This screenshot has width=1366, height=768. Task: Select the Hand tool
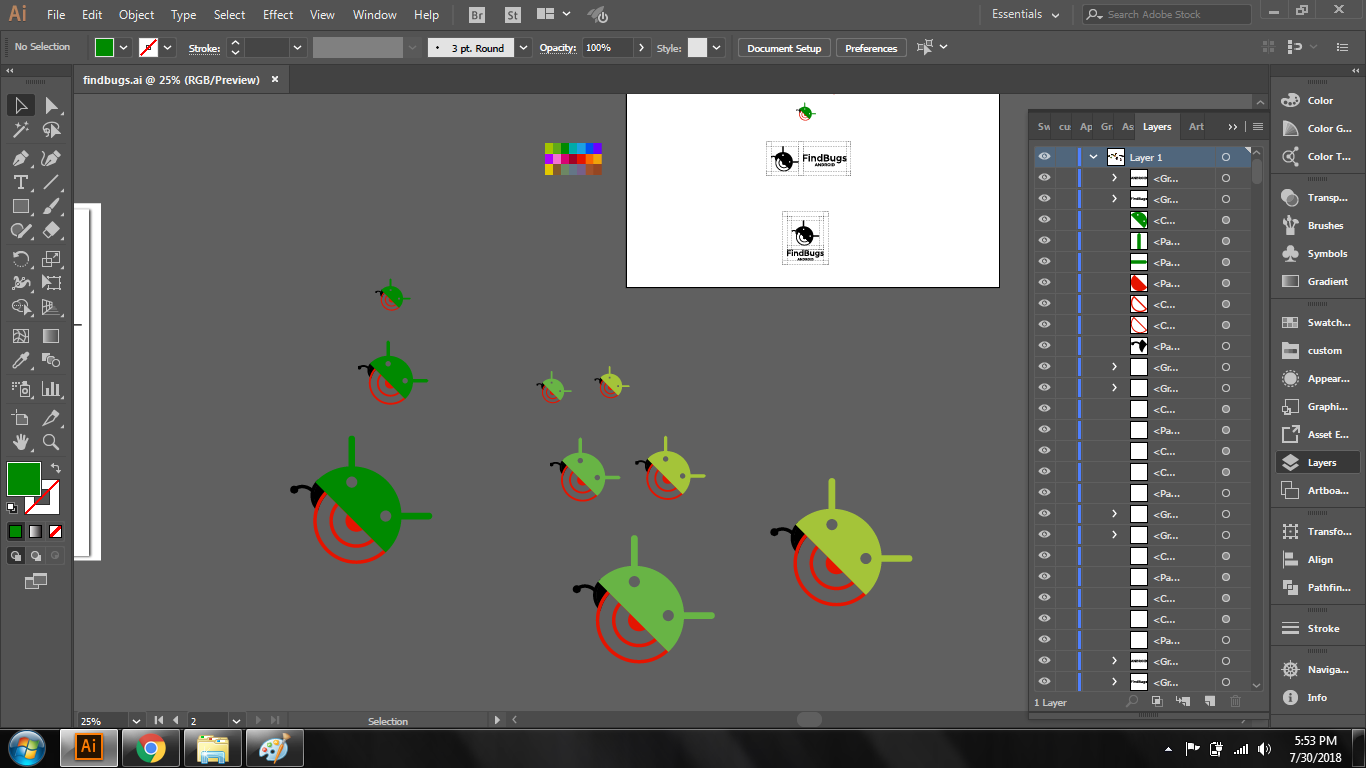[20, 442]
